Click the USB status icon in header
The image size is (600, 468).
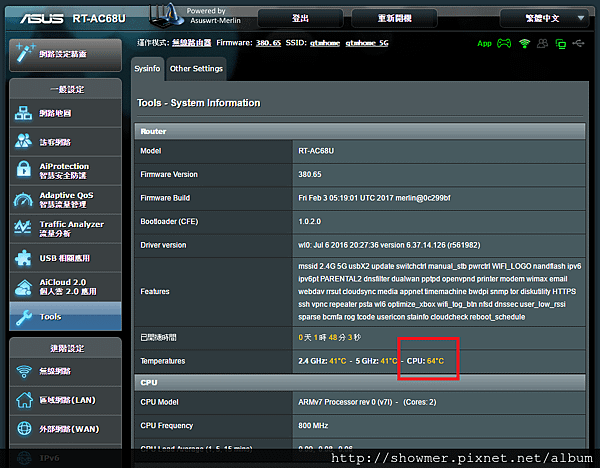(578, 43)
